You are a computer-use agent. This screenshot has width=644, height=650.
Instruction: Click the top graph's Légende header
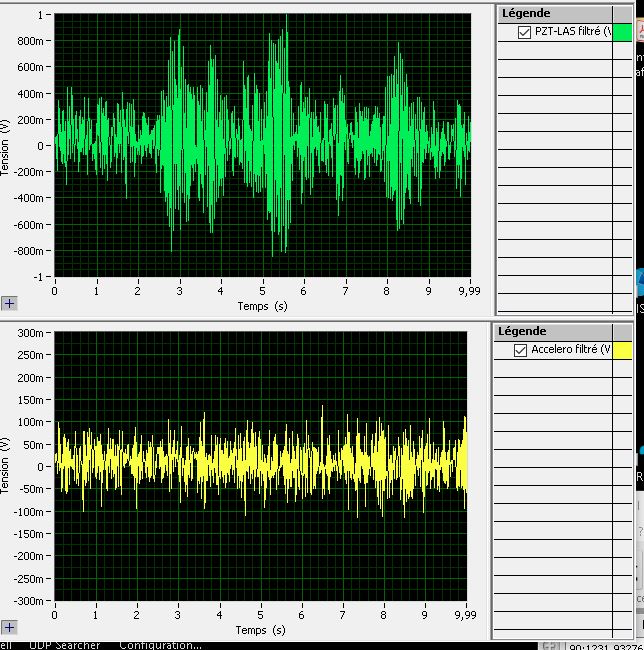pyautogui.click(x=524, y=12)
